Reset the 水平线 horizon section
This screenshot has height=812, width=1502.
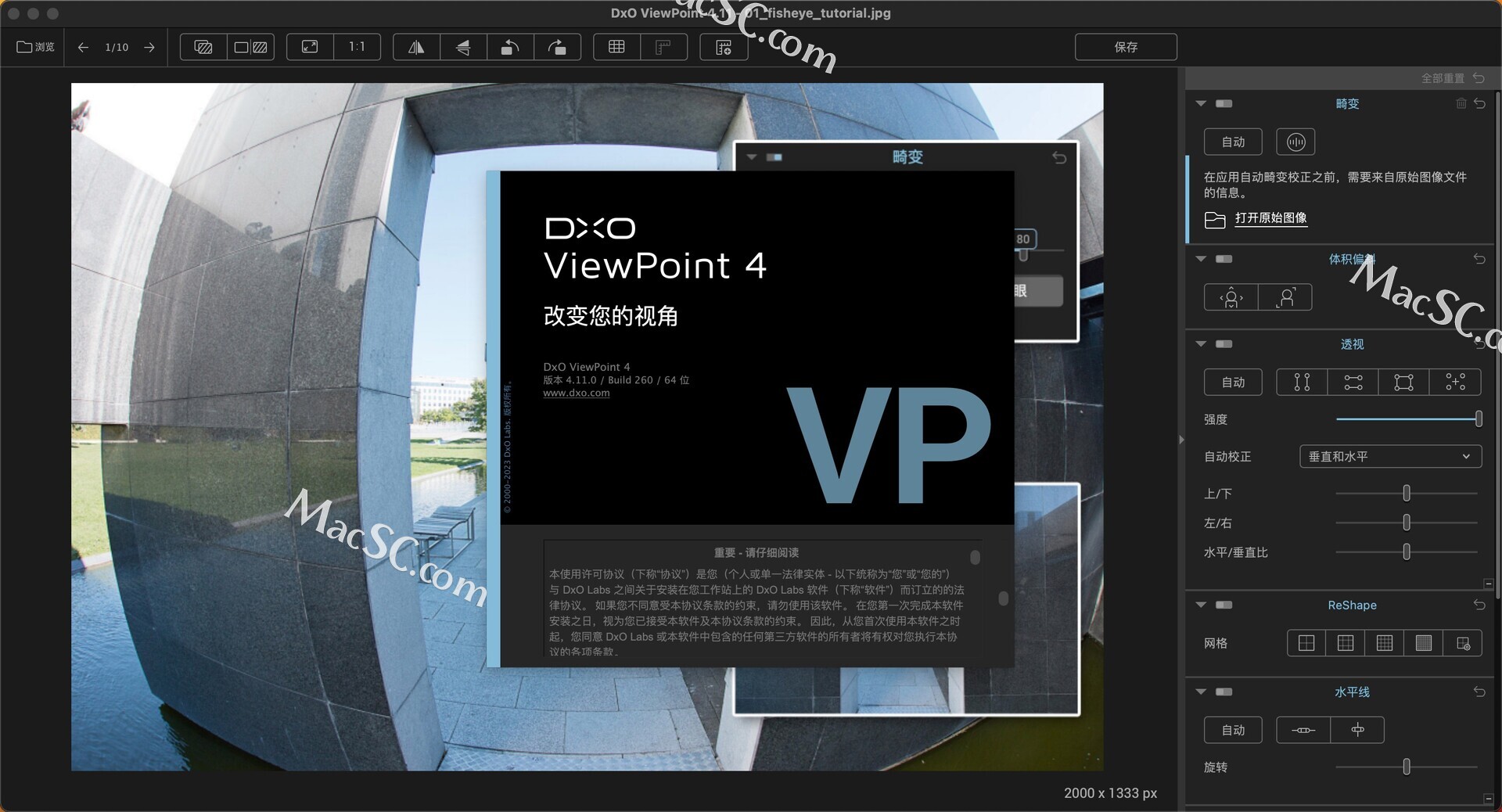click(x=1479, y=692)
